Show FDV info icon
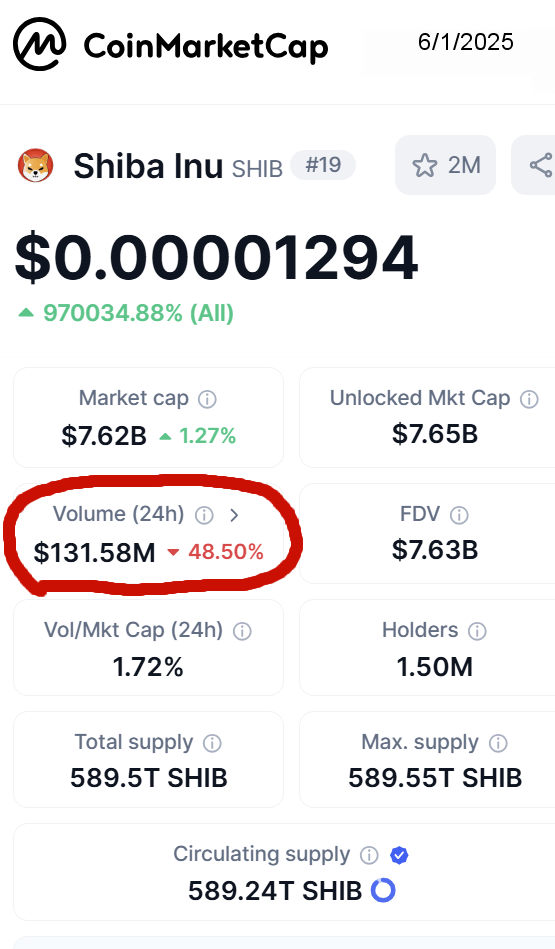This screenshot has width=555, height=949. 459,515
